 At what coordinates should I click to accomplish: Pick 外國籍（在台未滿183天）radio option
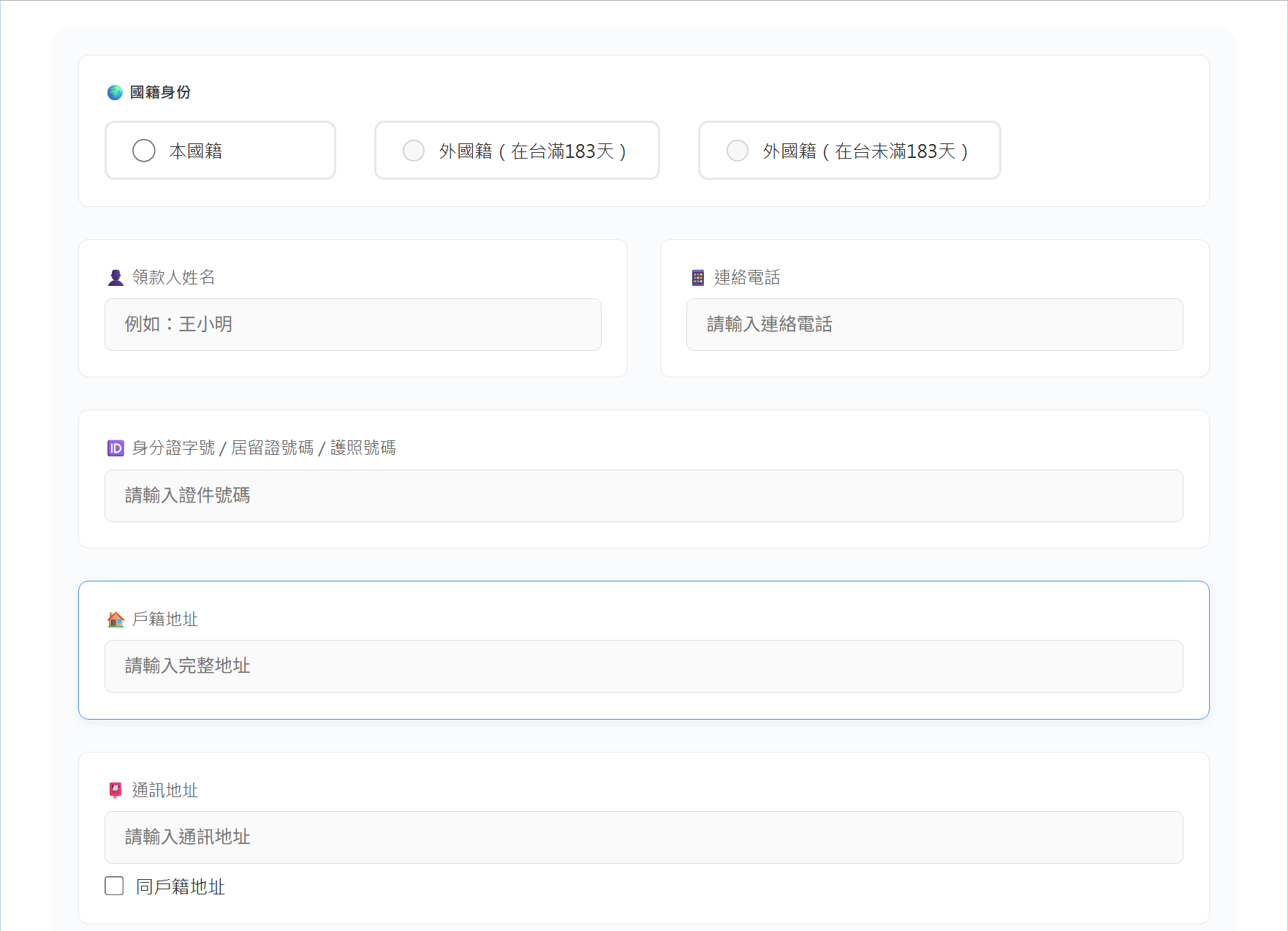coord(738,151)
